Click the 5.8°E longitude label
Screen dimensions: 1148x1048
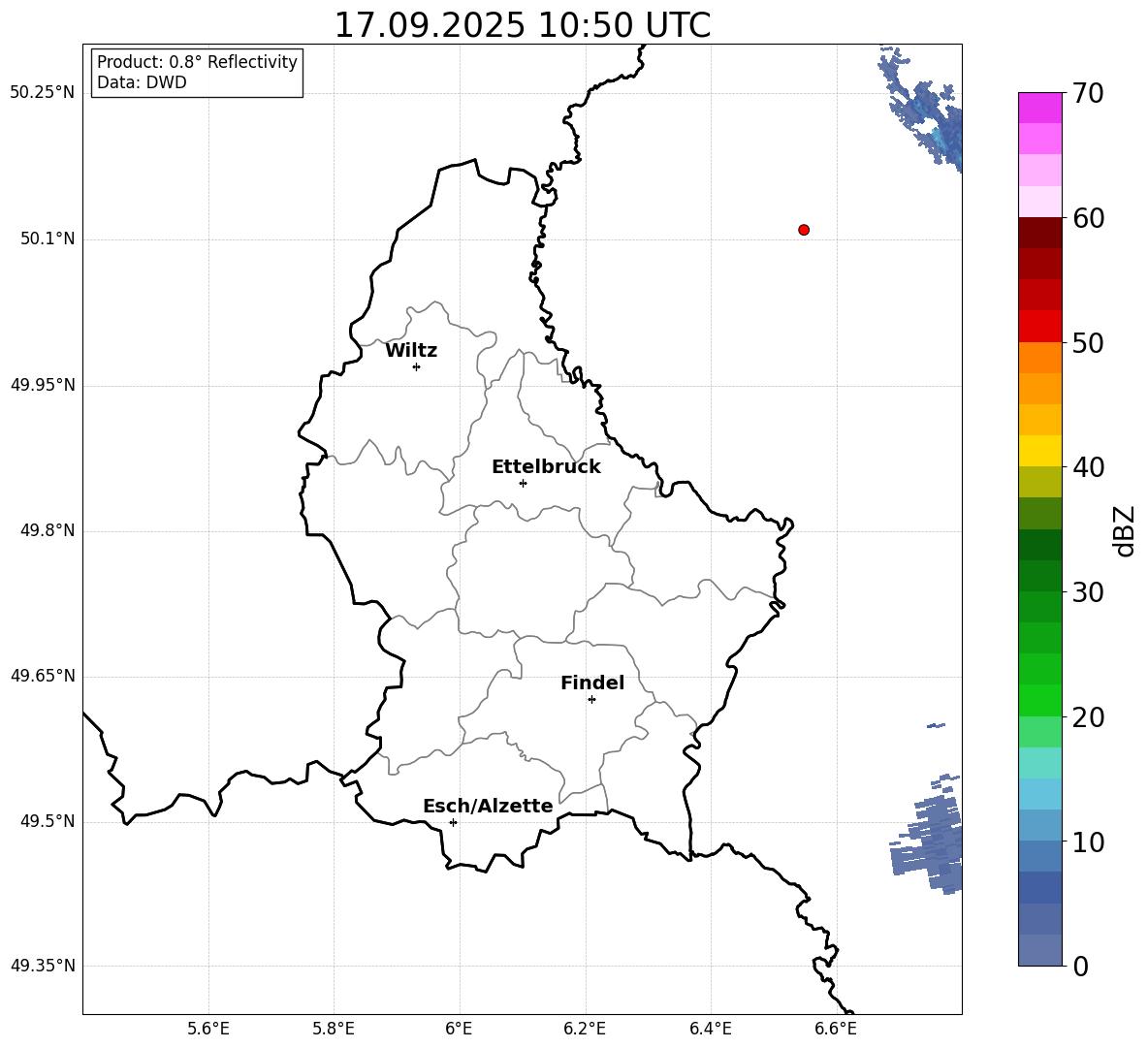point(334,1029)
